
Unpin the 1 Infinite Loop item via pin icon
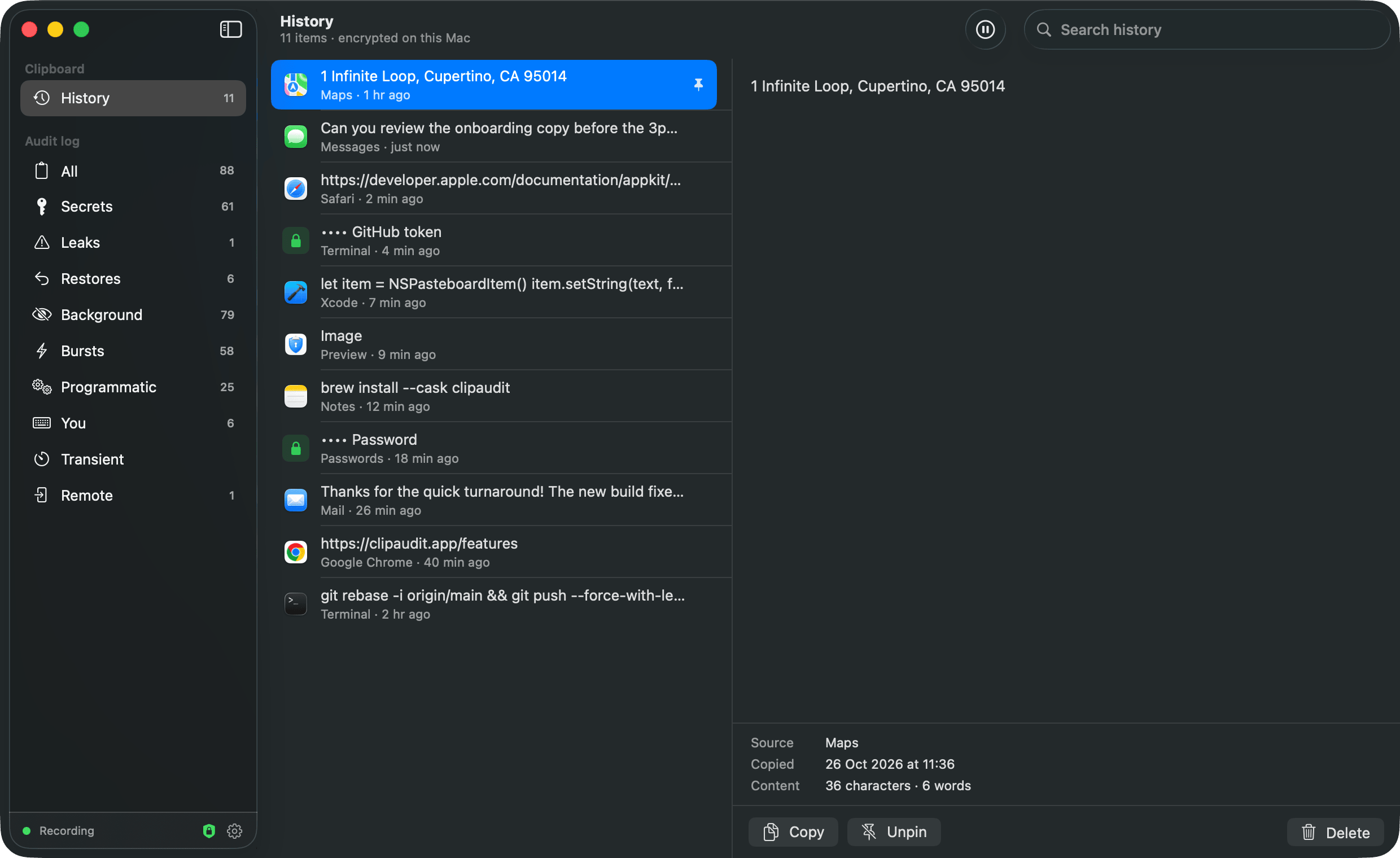(698, 85)
